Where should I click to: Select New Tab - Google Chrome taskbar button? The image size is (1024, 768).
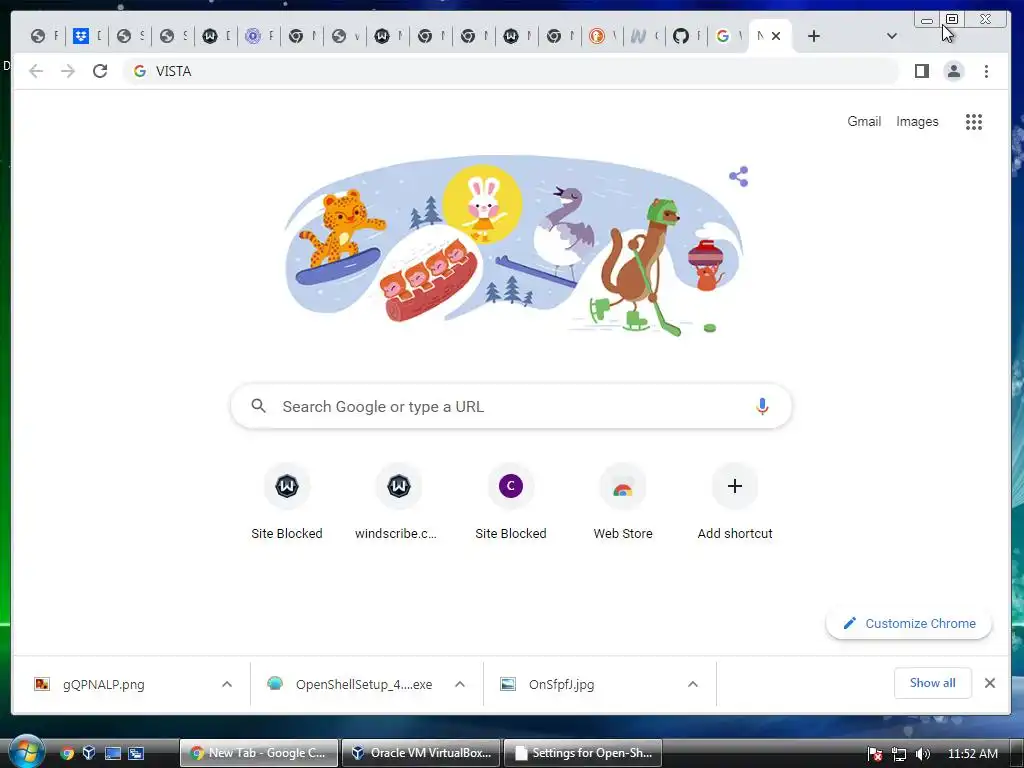[259, 753]
